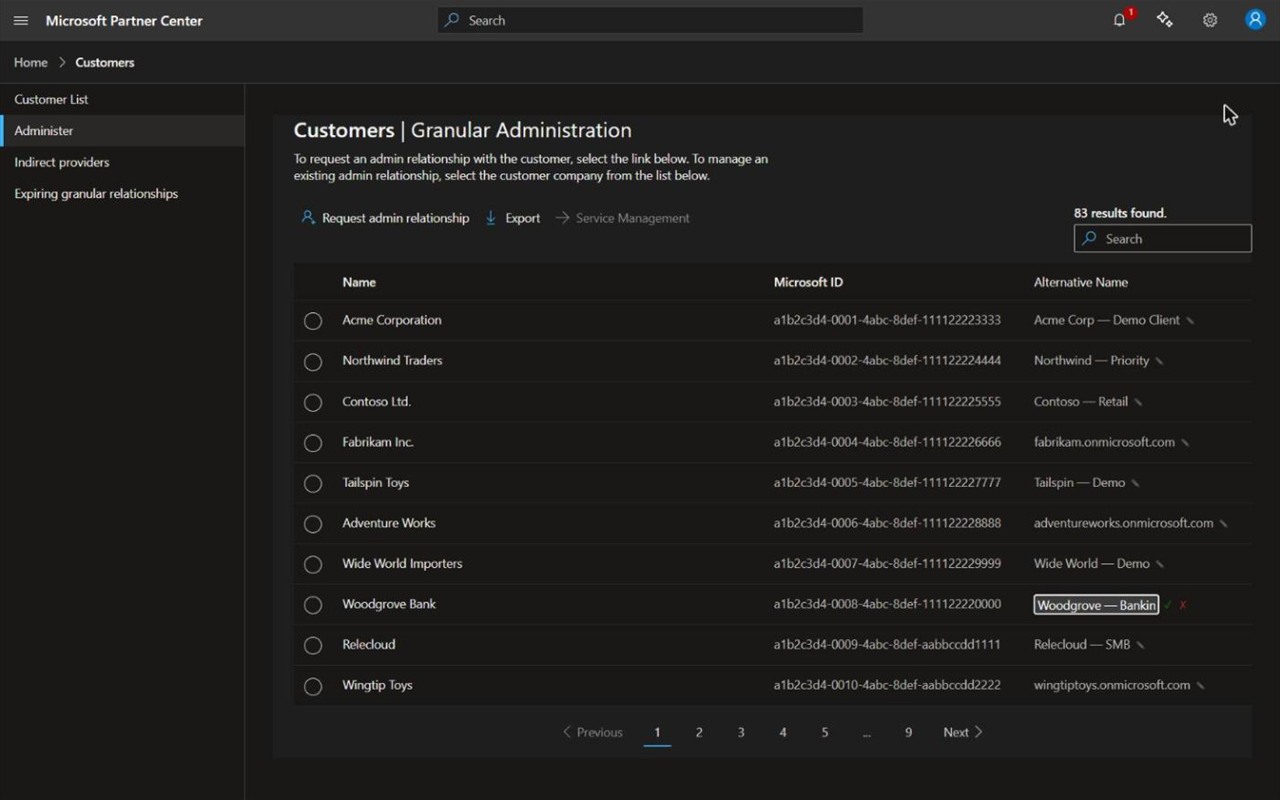Viewport: 1280px width, 800px height.
Task: Go to page 5
Action: point(825,732)
